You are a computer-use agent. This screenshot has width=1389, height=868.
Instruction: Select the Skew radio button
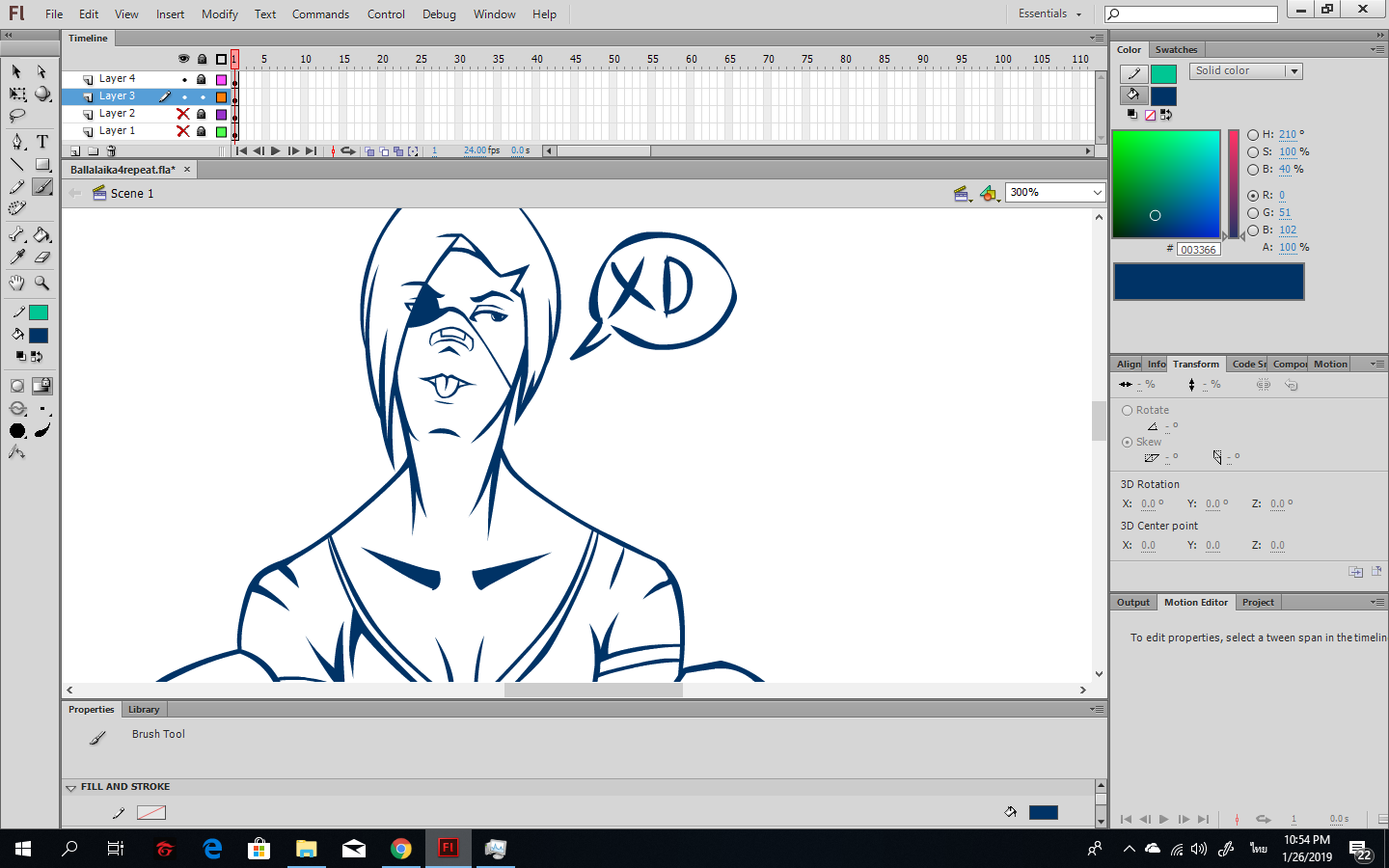coord(1127,442)
